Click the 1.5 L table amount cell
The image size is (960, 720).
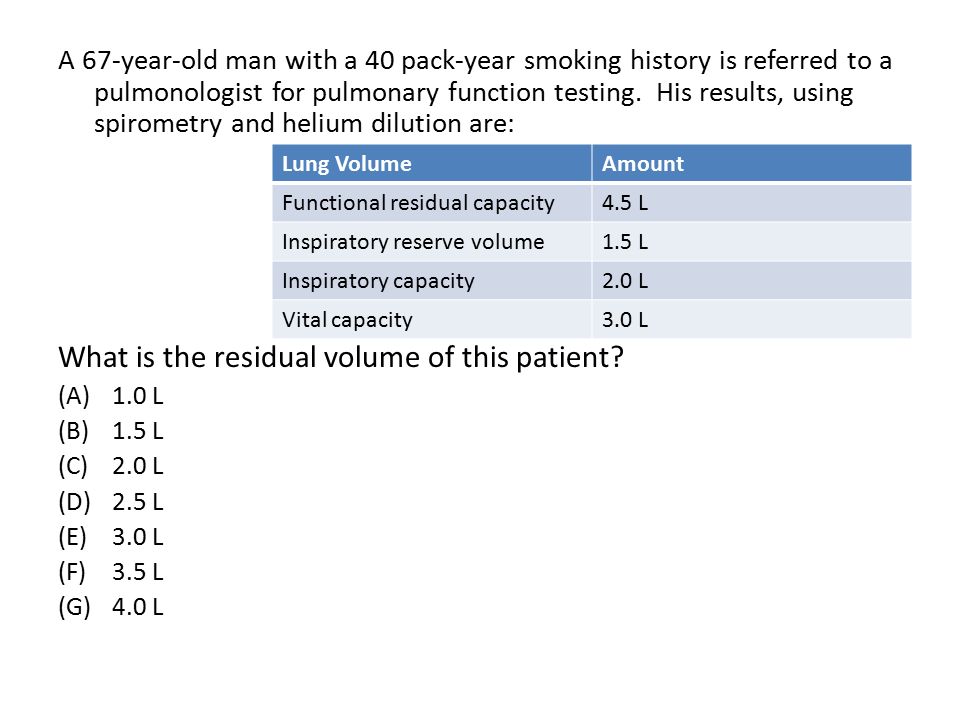click(x=752, y=242)
